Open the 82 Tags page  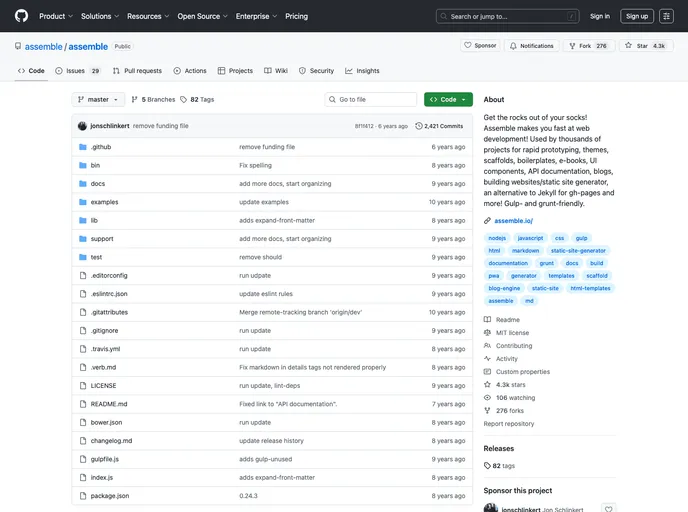197,100
